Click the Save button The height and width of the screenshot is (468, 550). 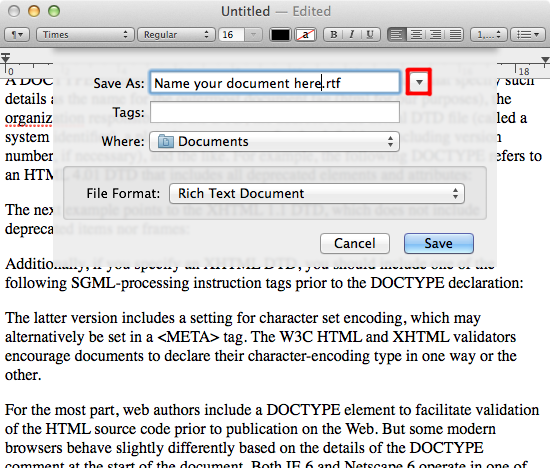pos(439,243)
